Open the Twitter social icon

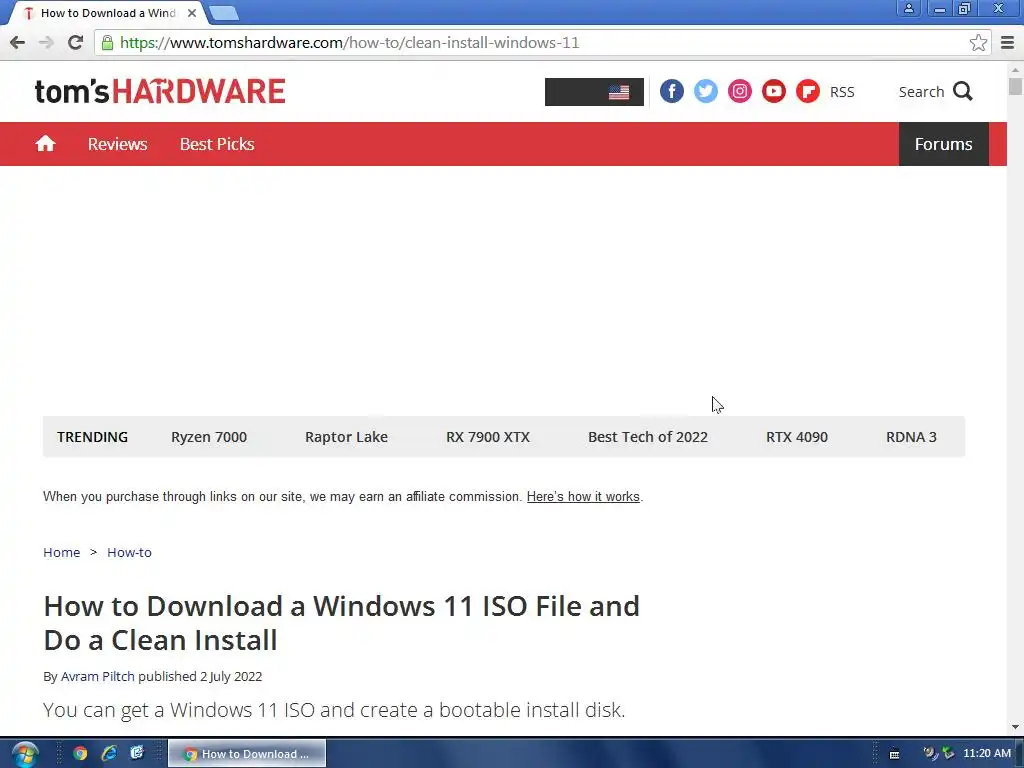click(x=705, y=91)
